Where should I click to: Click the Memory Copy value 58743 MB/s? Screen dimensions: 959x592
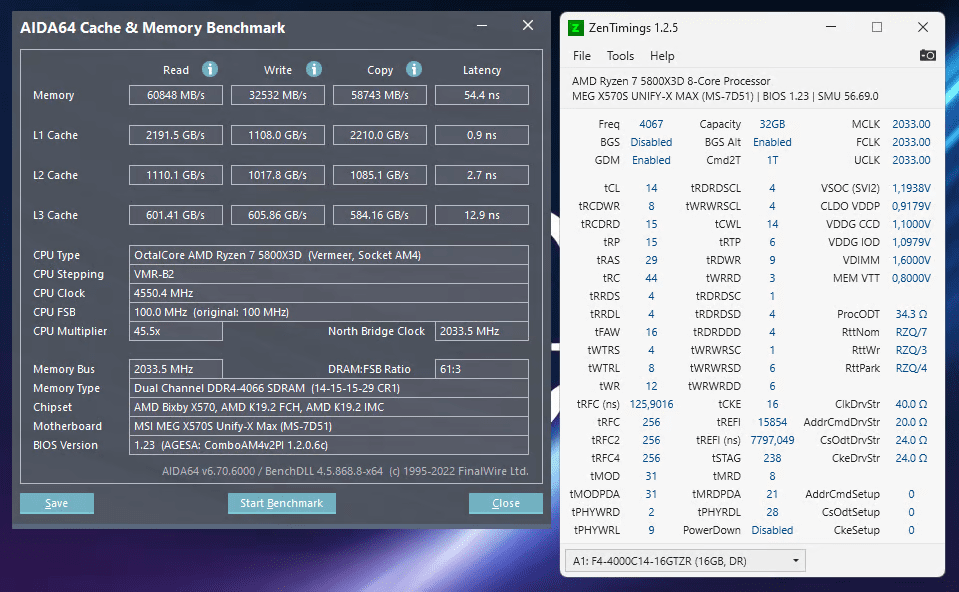[380, 95]
